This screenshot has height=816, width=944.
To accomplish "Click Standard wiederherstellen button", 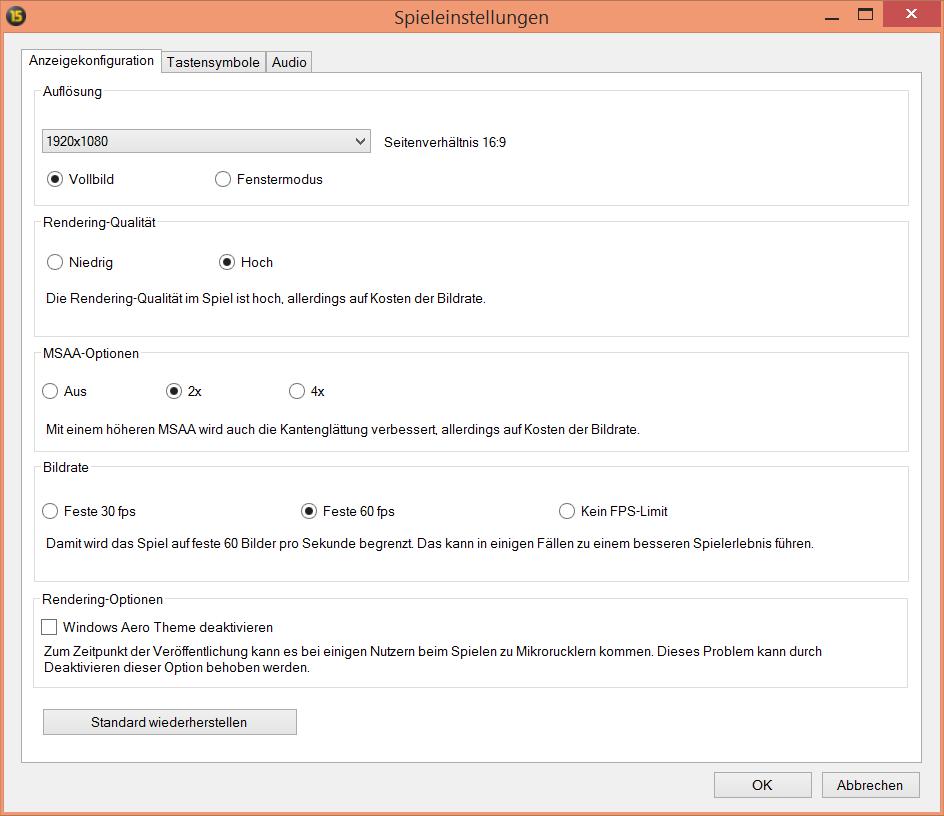I will (169, 722).
